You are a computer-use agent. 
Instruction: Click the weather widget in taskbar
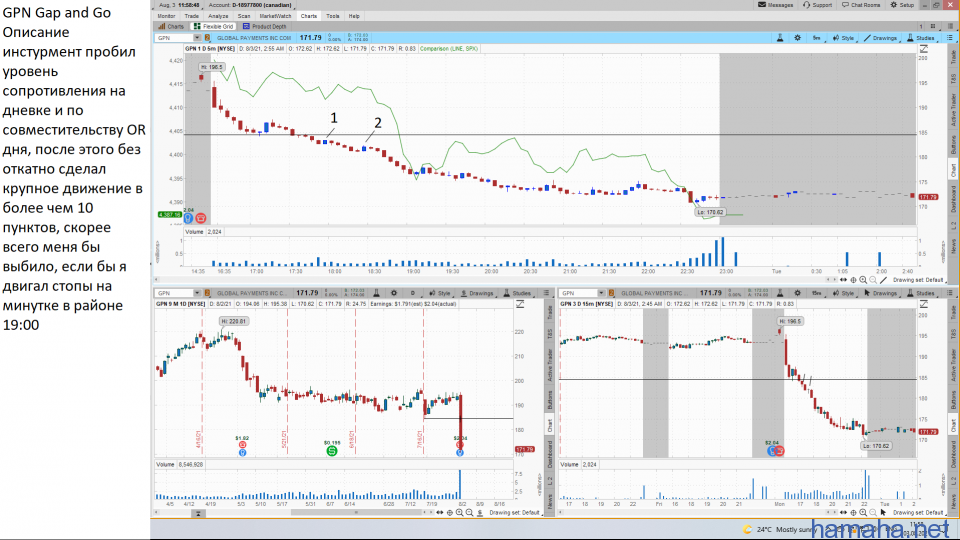(778, 530)
